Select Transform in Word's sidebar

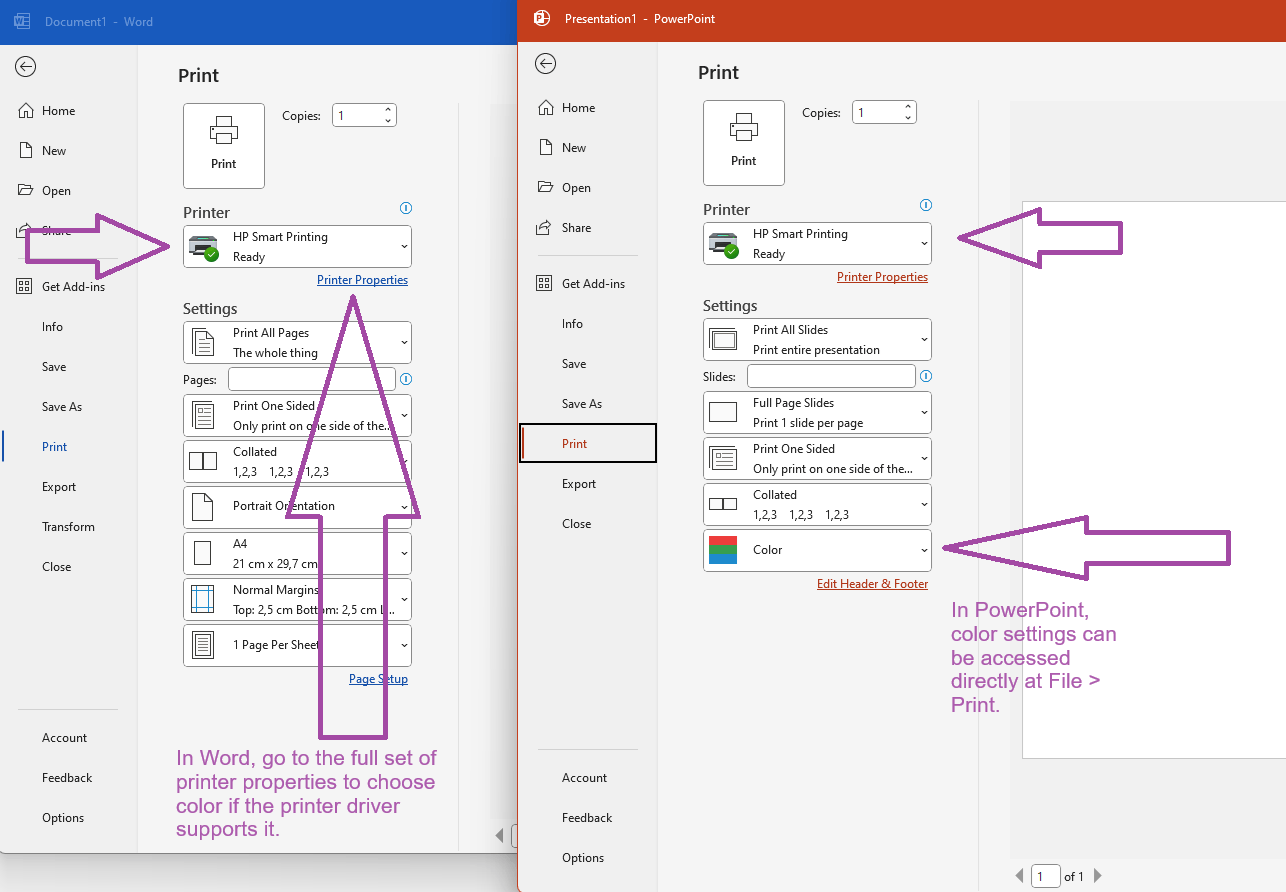(69, 527)
